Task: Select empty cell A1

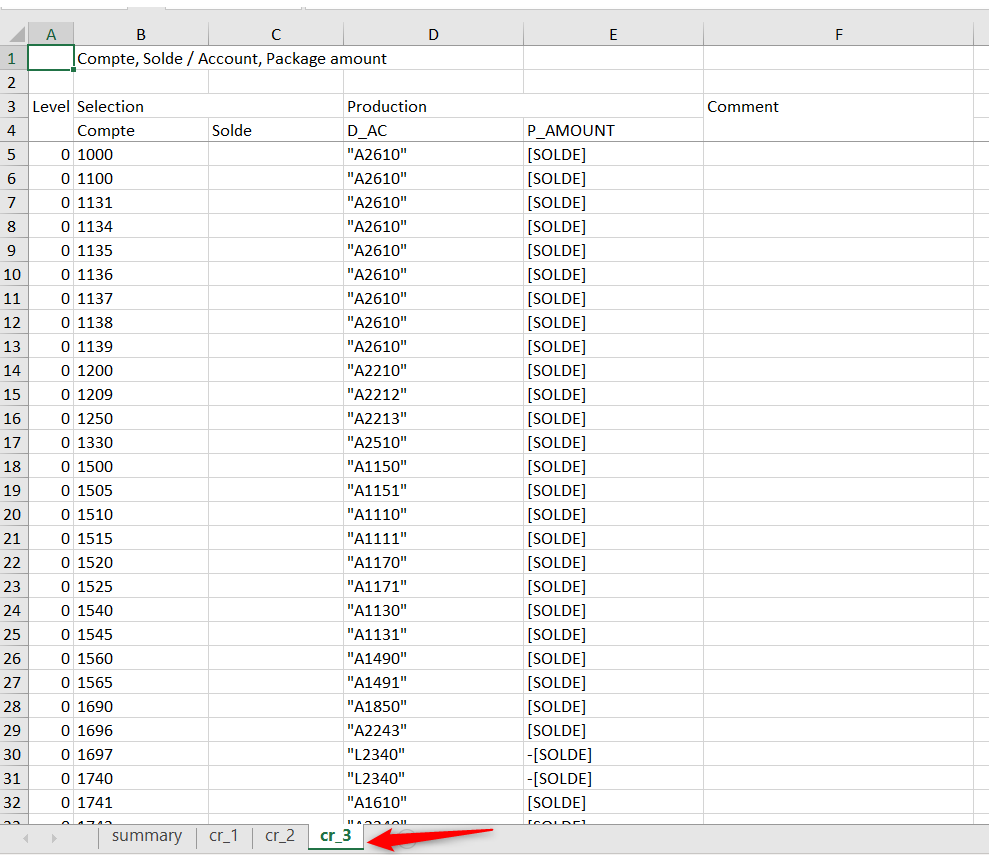Action: pyautogui.click(x=50, y=58)
